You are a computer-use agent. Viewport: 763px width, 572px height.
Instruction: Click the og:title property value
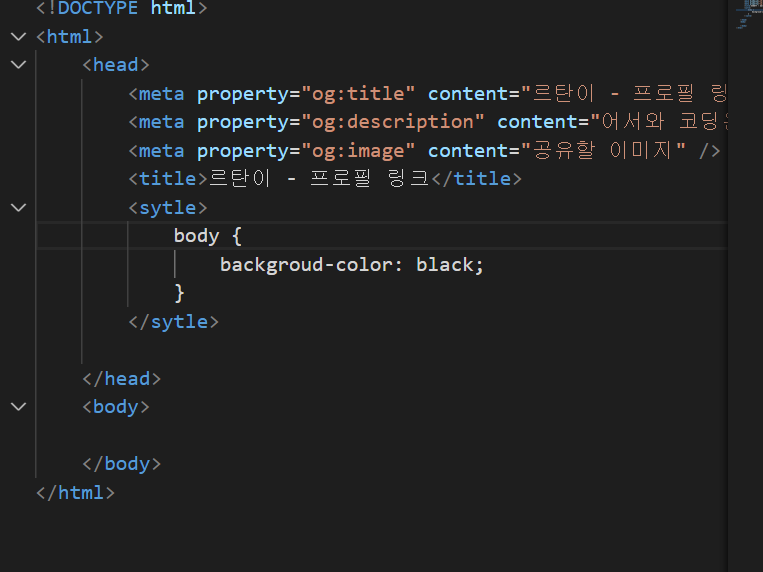[x=358, y=93]
